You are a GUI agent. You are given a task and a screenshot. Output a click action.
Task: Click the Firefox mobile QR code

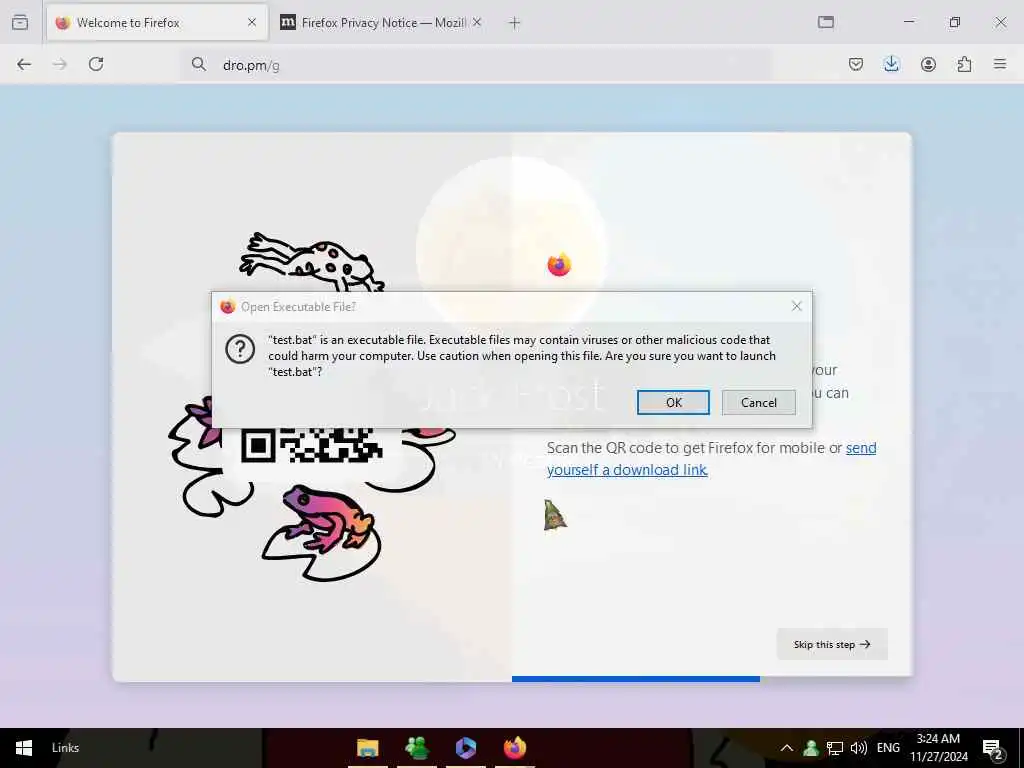[x=312, y=445]
